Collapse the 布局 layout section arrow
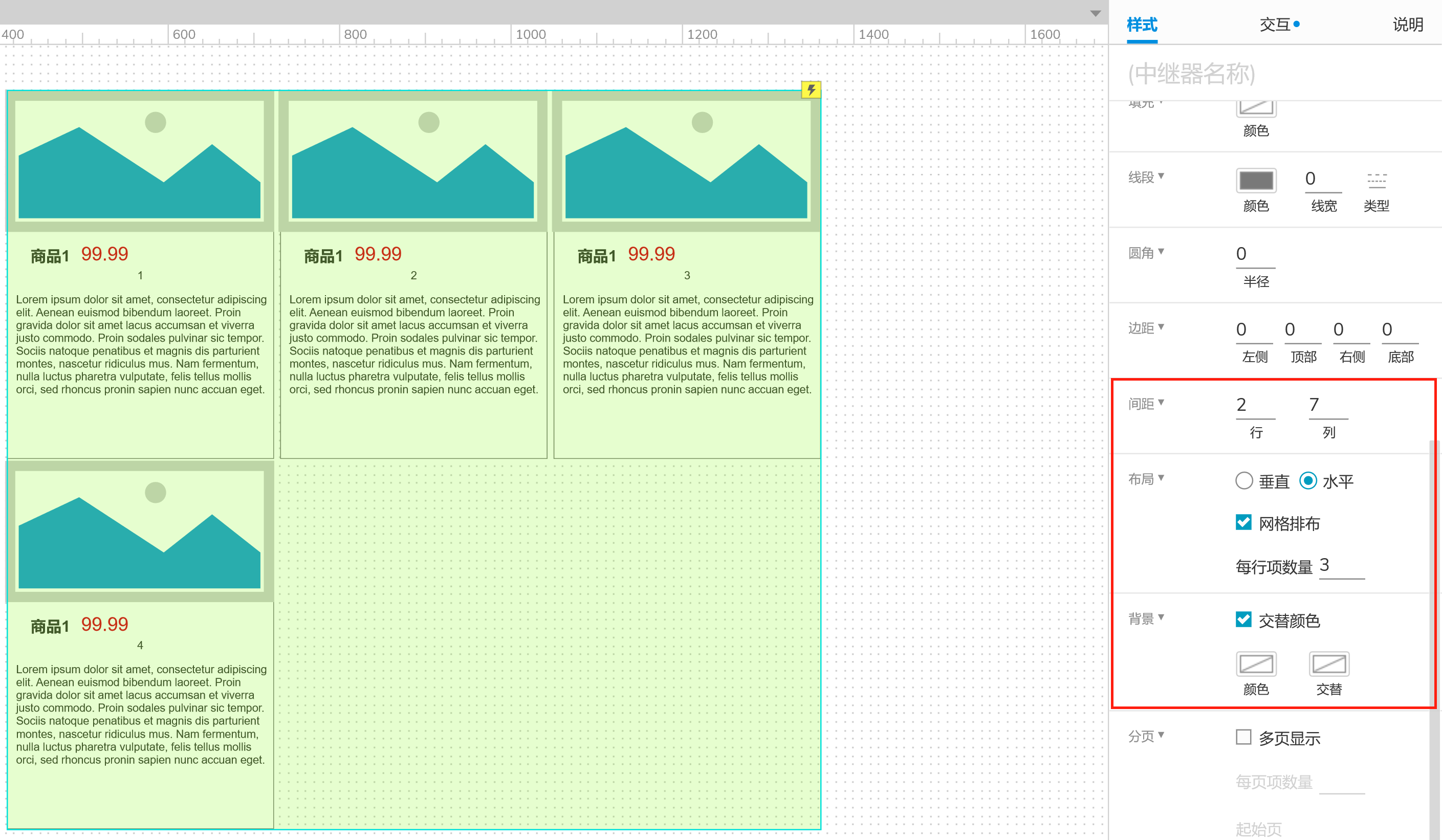 [x=1161, y=478]
